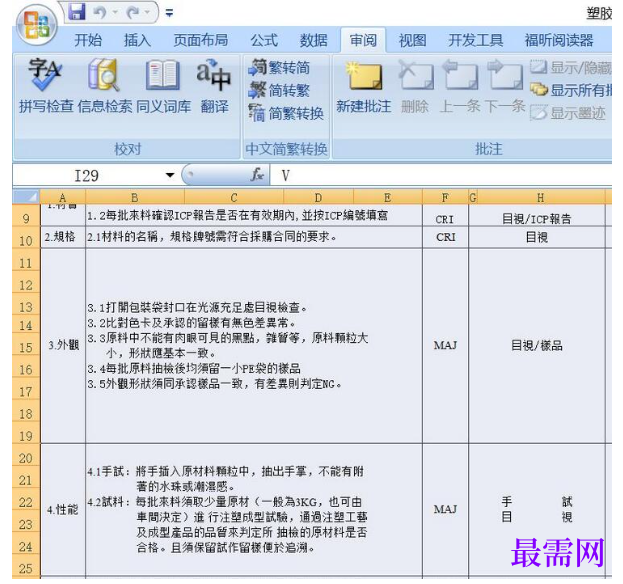Click the Office button logo
This screenshot has height=584, width=623.
[x=37, y=25]
